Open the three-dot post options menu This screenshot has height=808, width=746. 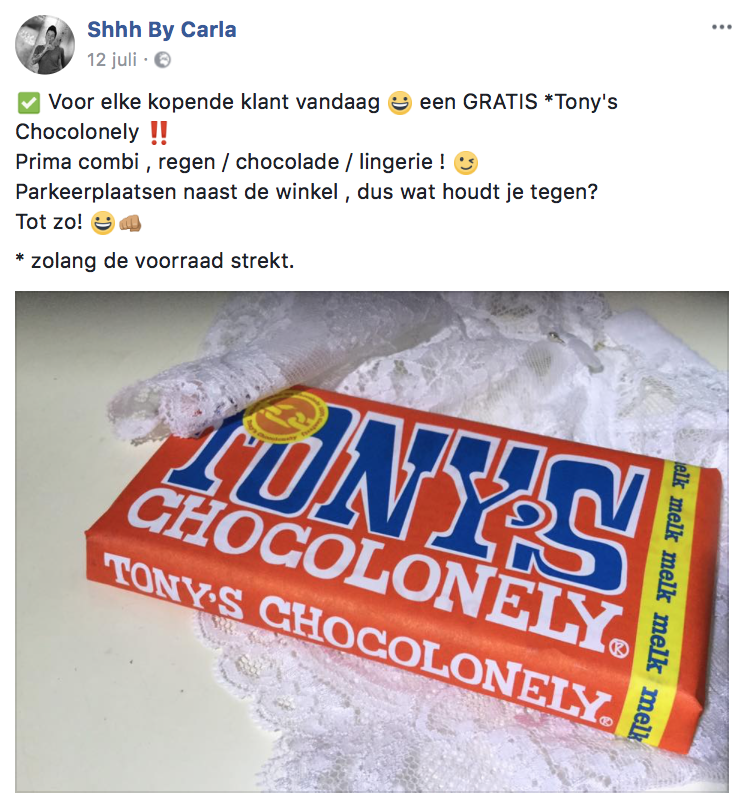pos(721,27)
